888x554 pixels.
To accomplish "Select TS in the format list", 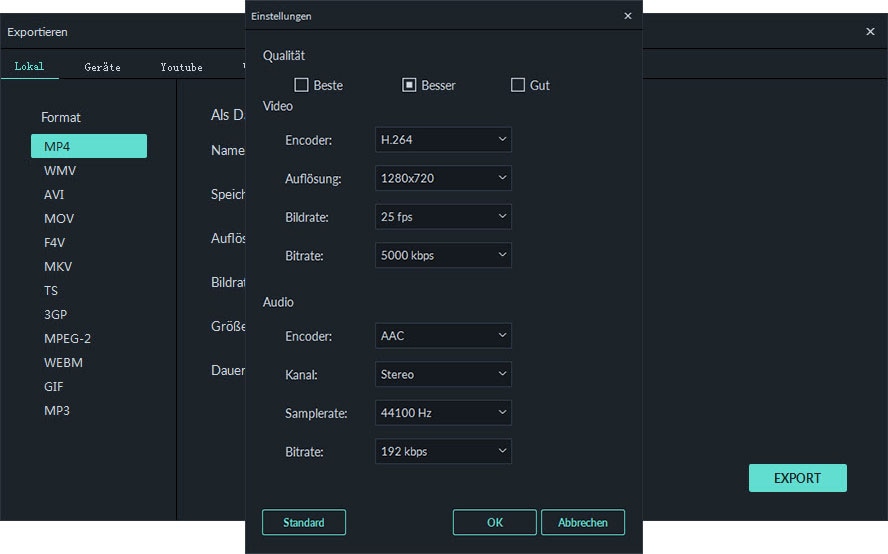I will tap(51, 291).
